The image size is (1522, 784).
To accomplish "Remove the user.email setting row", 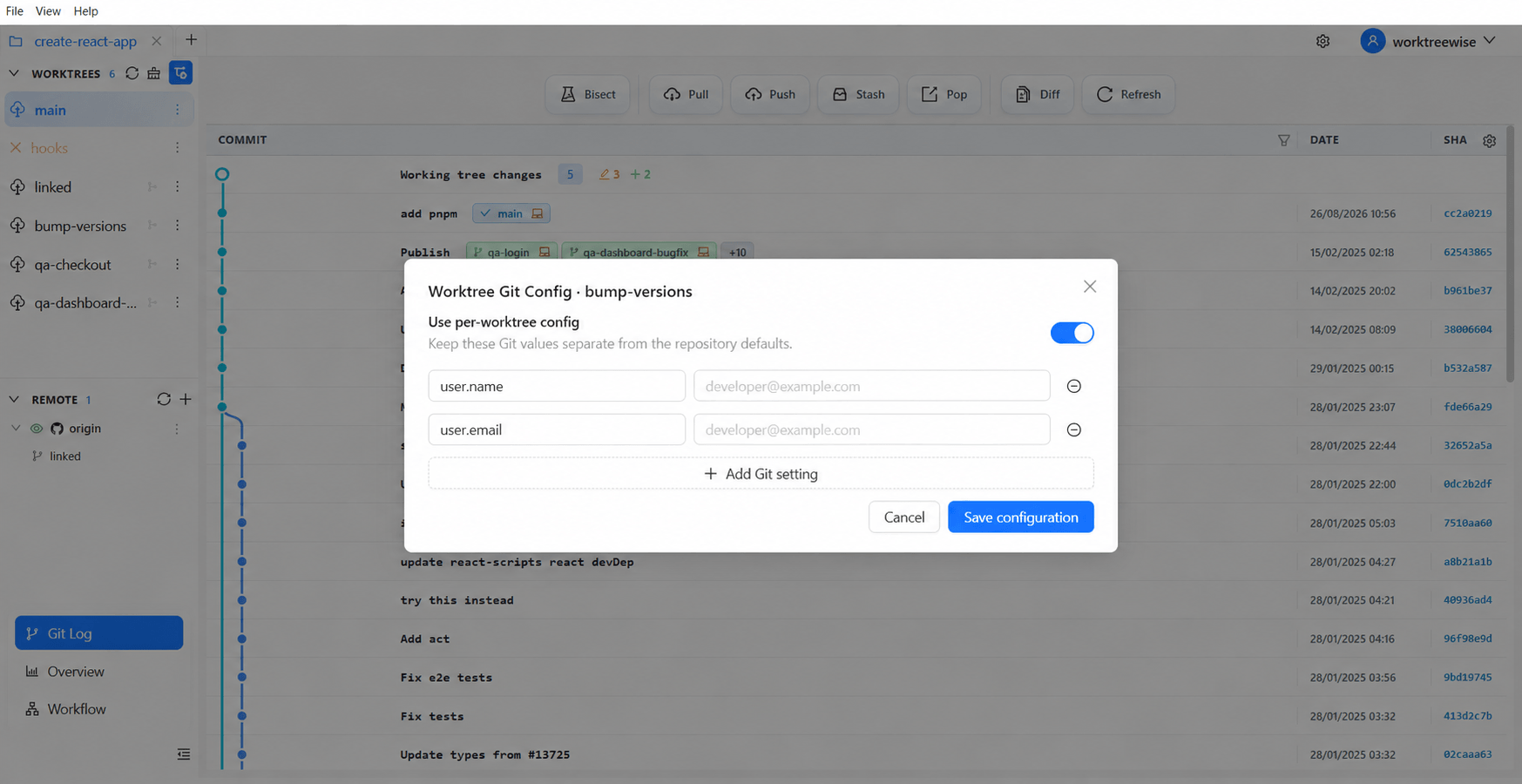I will 1073,429.
